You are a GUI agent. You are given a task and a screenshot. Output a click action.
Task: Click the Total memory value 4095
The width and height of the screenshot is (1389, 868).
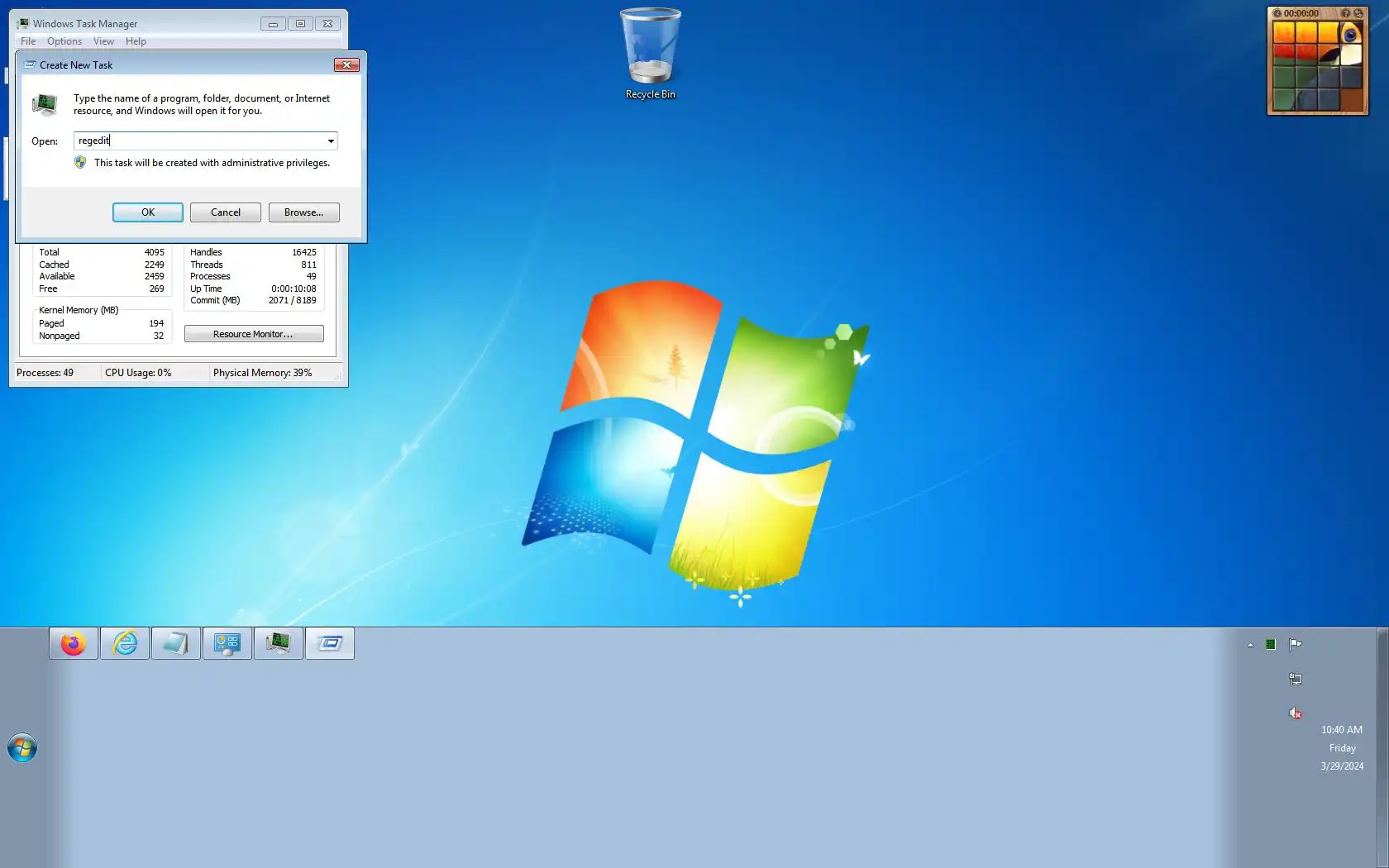coord(155,253)
